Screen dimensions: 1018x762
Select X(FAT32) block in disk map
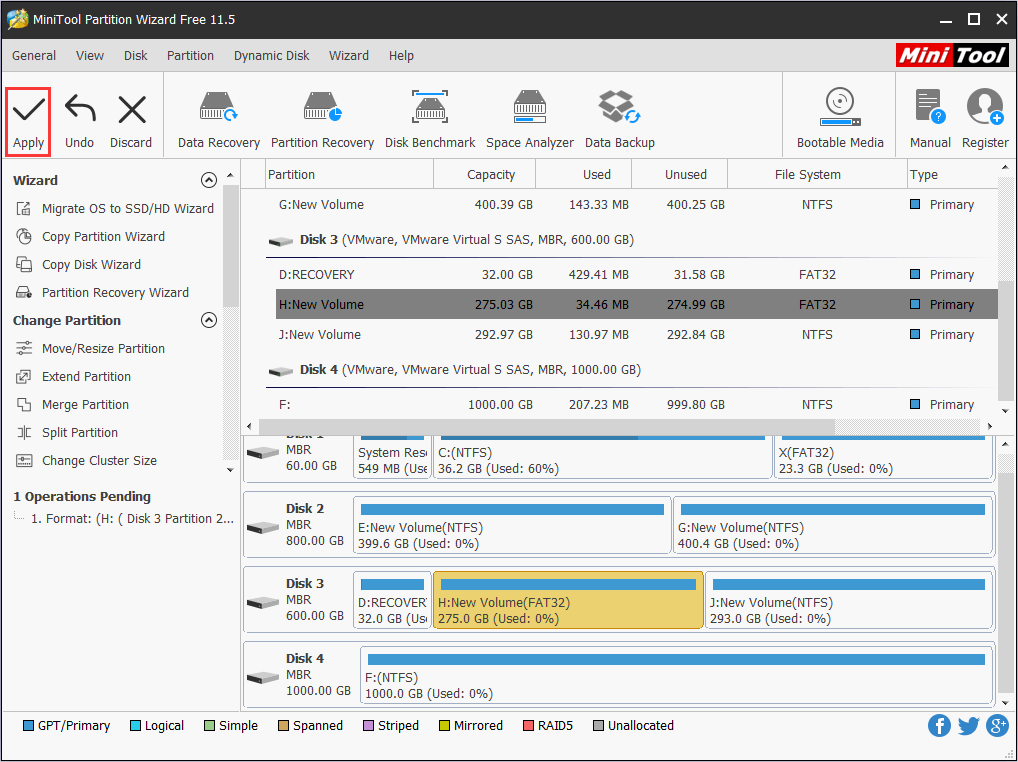point(883,458)
